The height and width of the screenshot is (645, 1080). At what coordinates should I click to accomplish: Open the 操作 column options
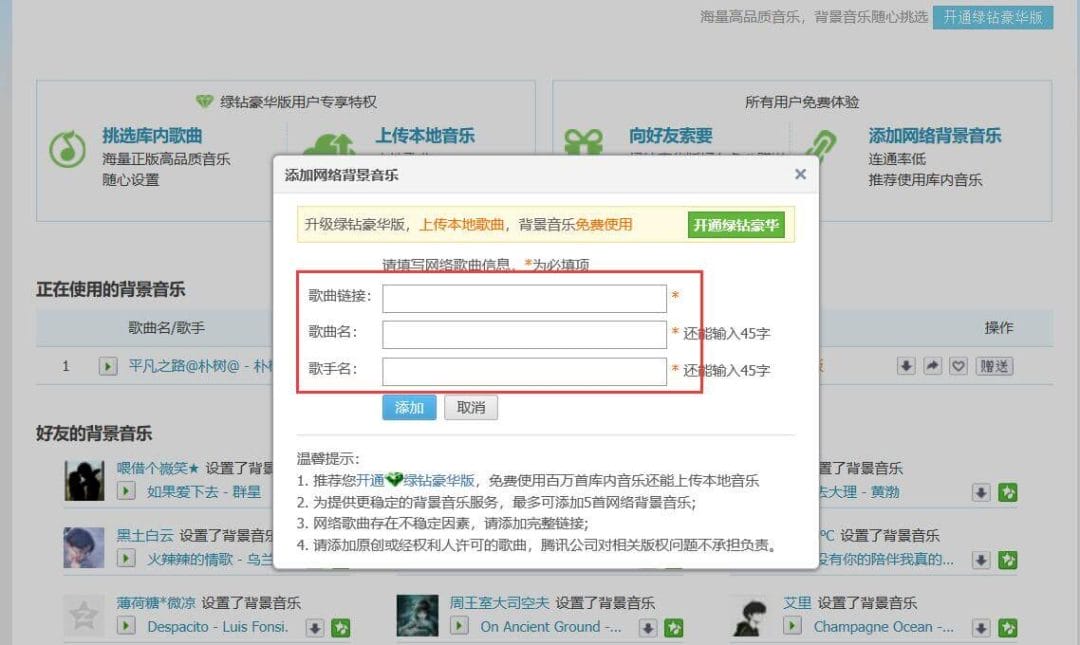999,327
